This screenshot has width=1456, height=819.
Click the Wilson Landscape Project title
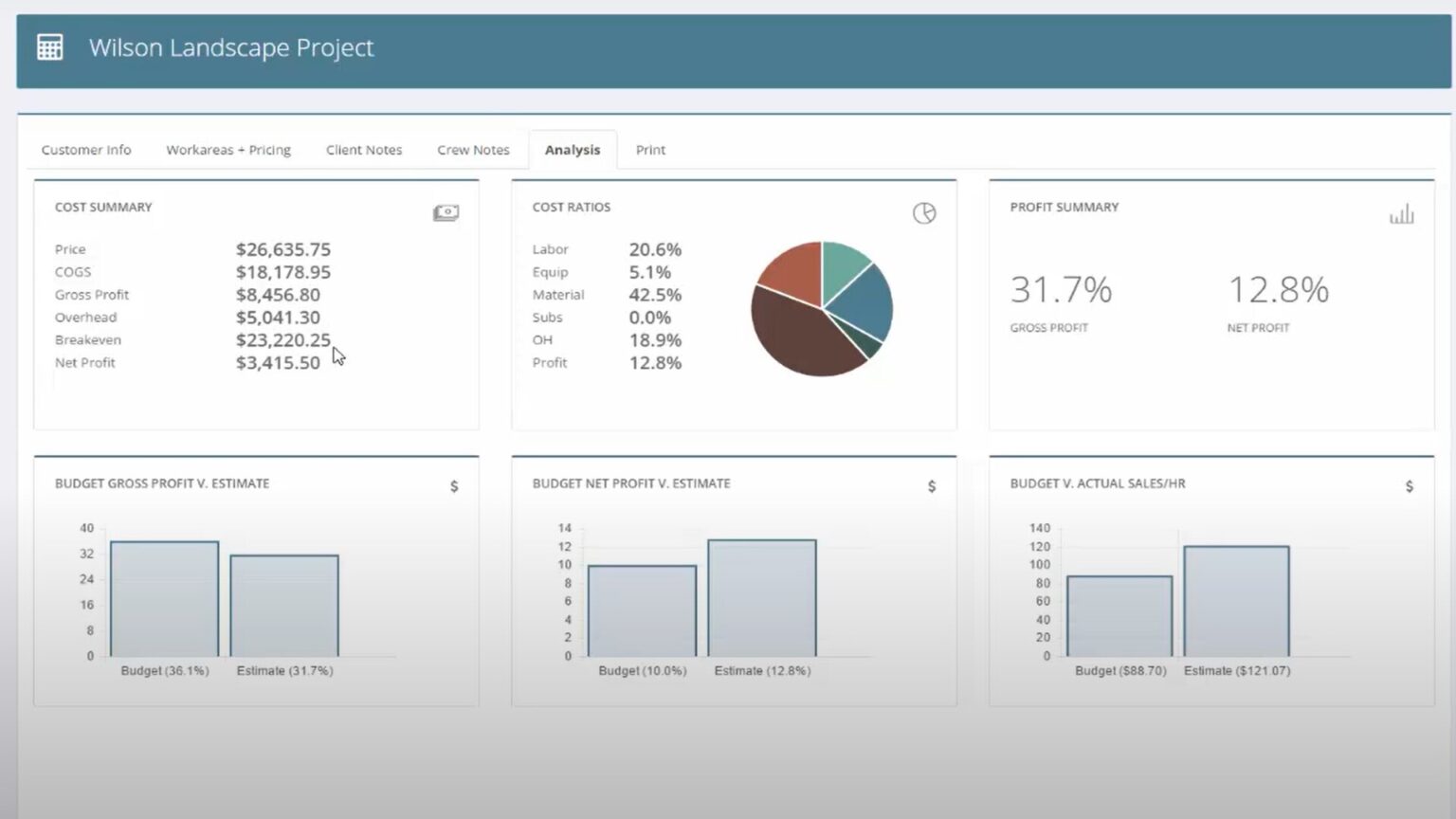pyautogui.click(x=231, y=47)
